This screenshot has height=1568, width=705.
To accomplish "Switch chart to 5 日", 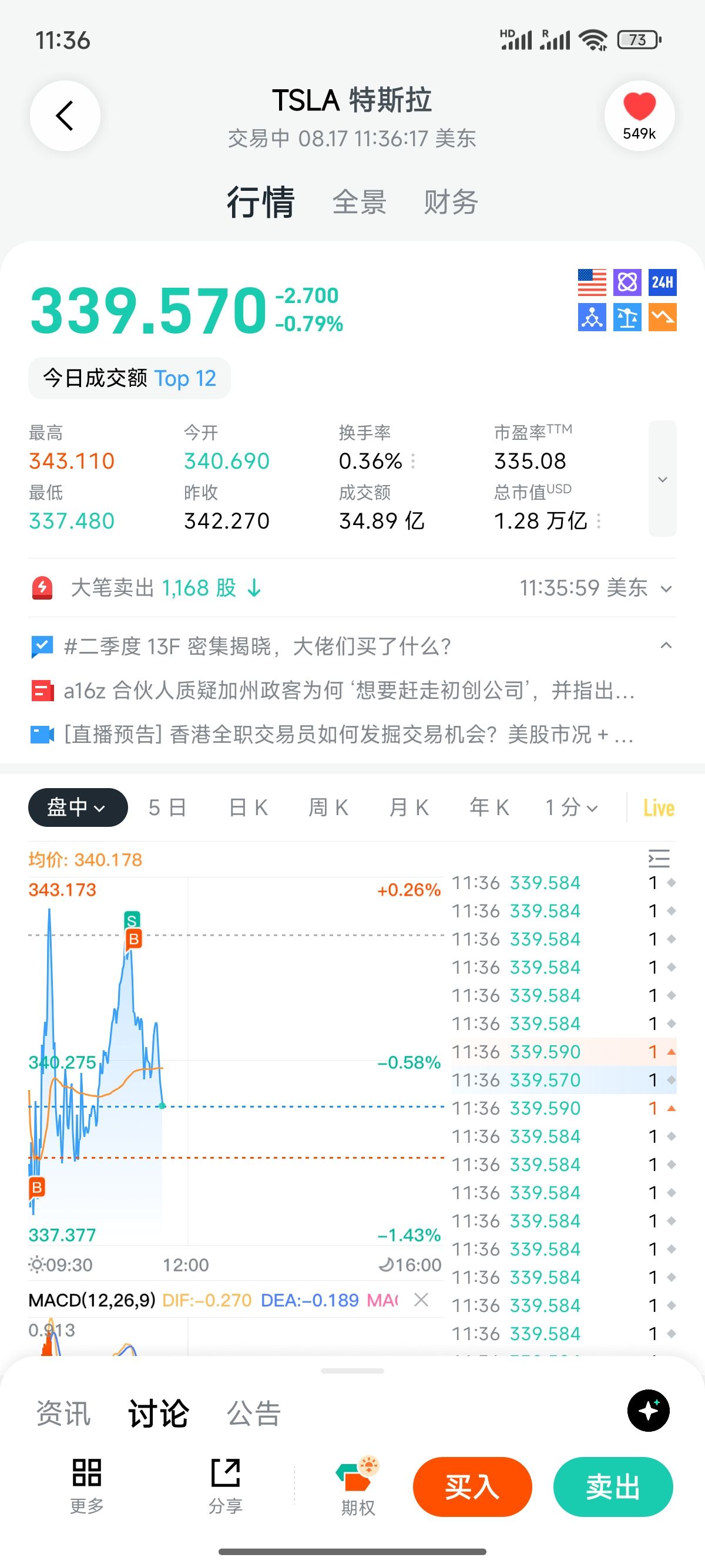I will (x=167, y=807).
